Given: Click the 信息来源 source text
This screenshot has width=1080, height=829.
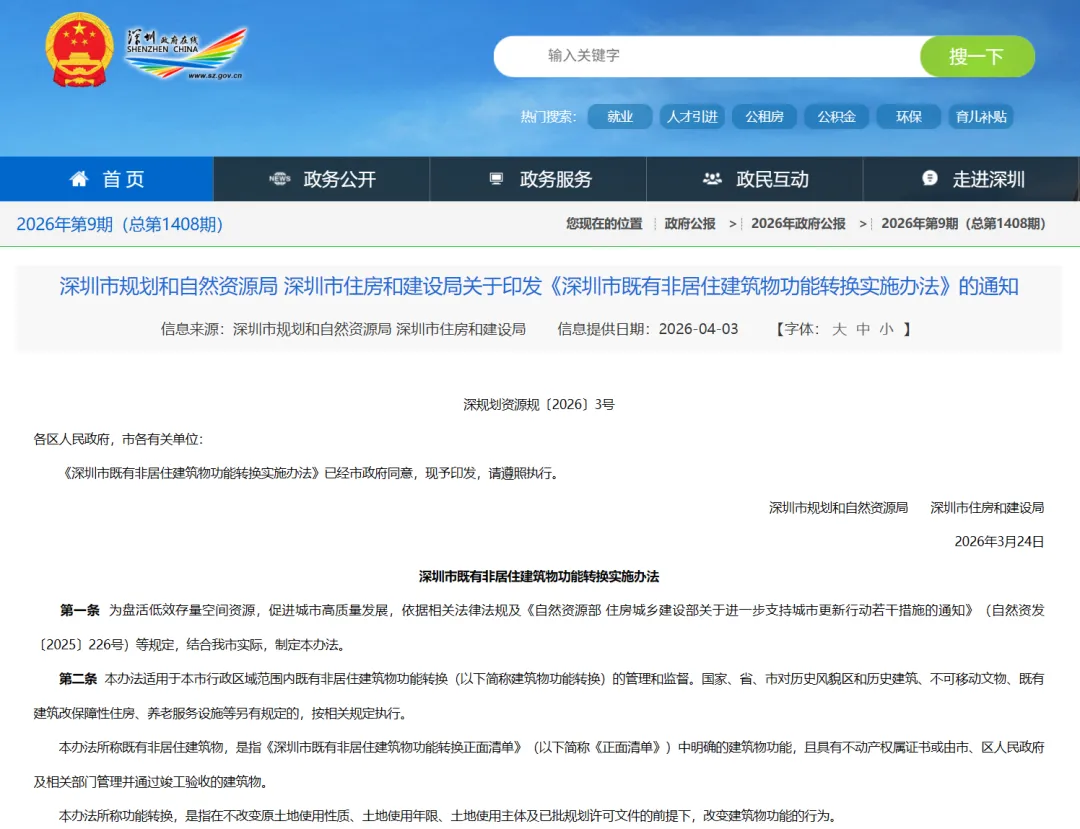Looking at the screenshot, I should click(343, 329).
